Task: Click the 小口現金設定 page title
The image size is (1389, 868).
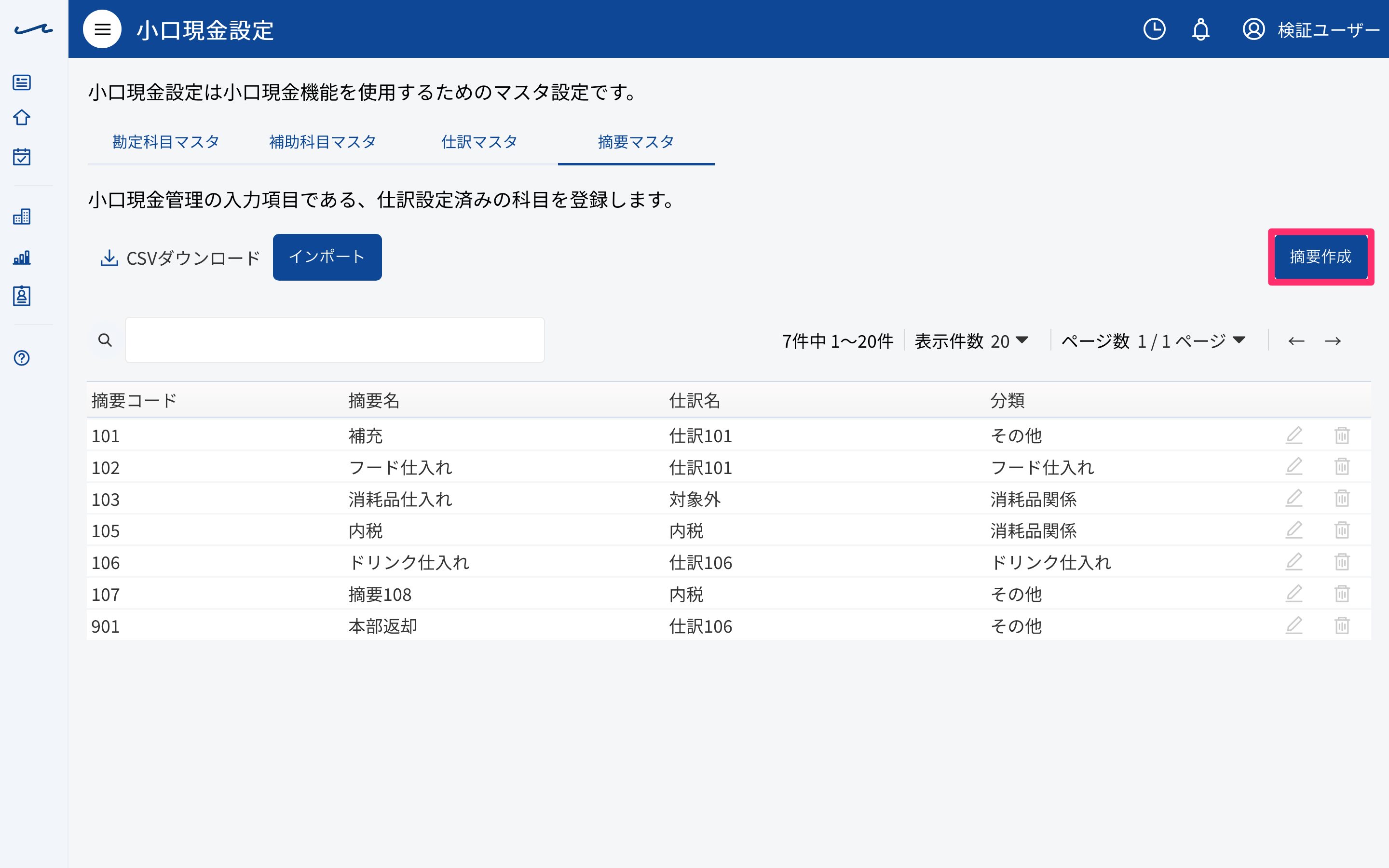Action: (x=205, y=30)
